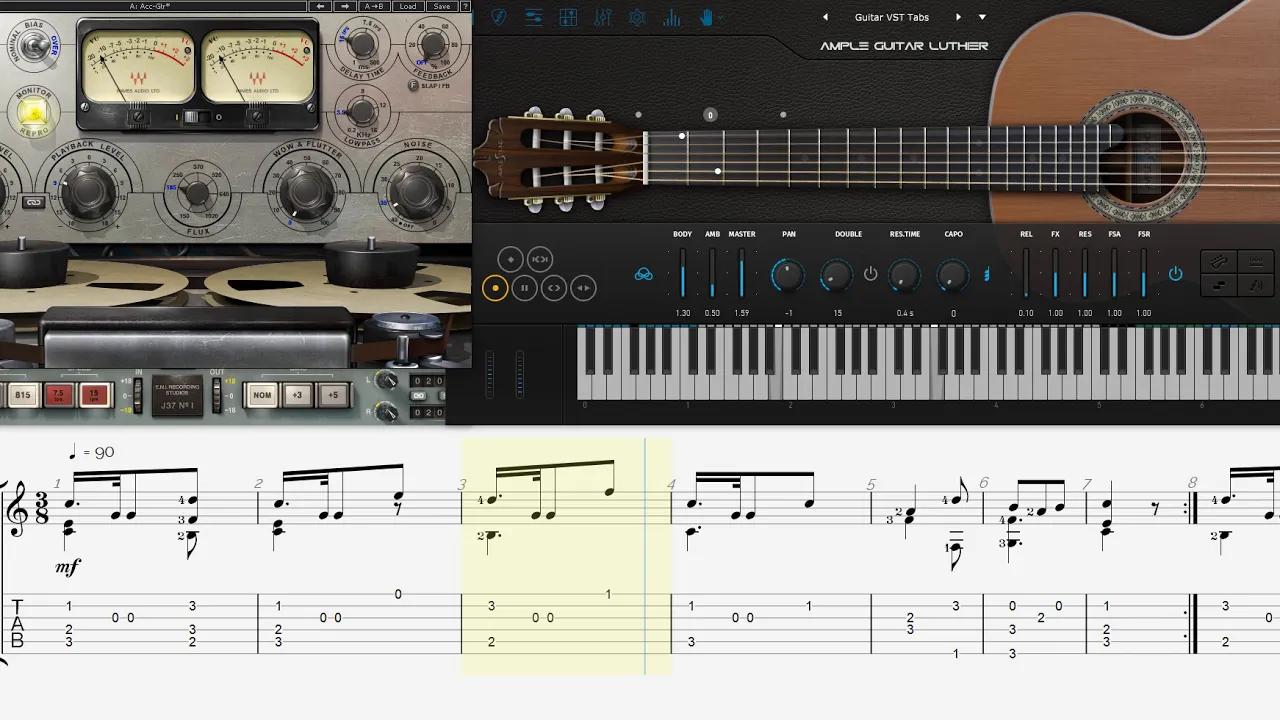Image resolution: width=1280 pixels, height=720 pixels.
Task: Adjust the REL slider
Action: pyautogui.click(x=1026, y=273)
